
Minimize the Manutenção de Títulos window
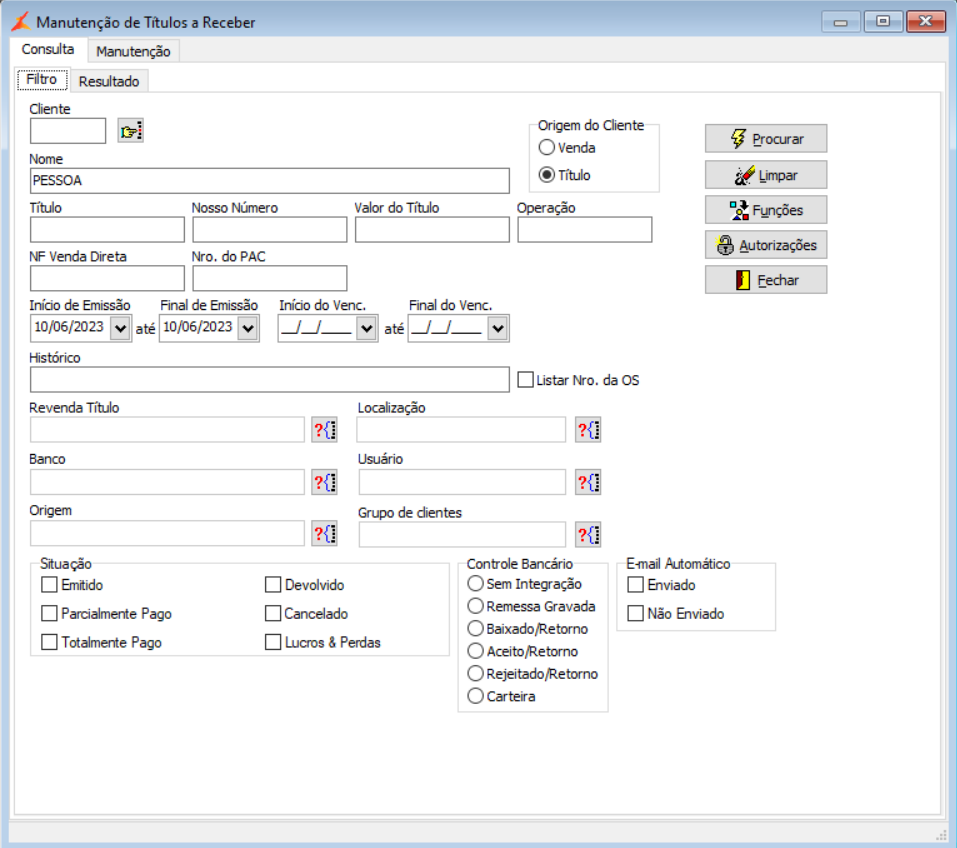(x=841, y=21)
